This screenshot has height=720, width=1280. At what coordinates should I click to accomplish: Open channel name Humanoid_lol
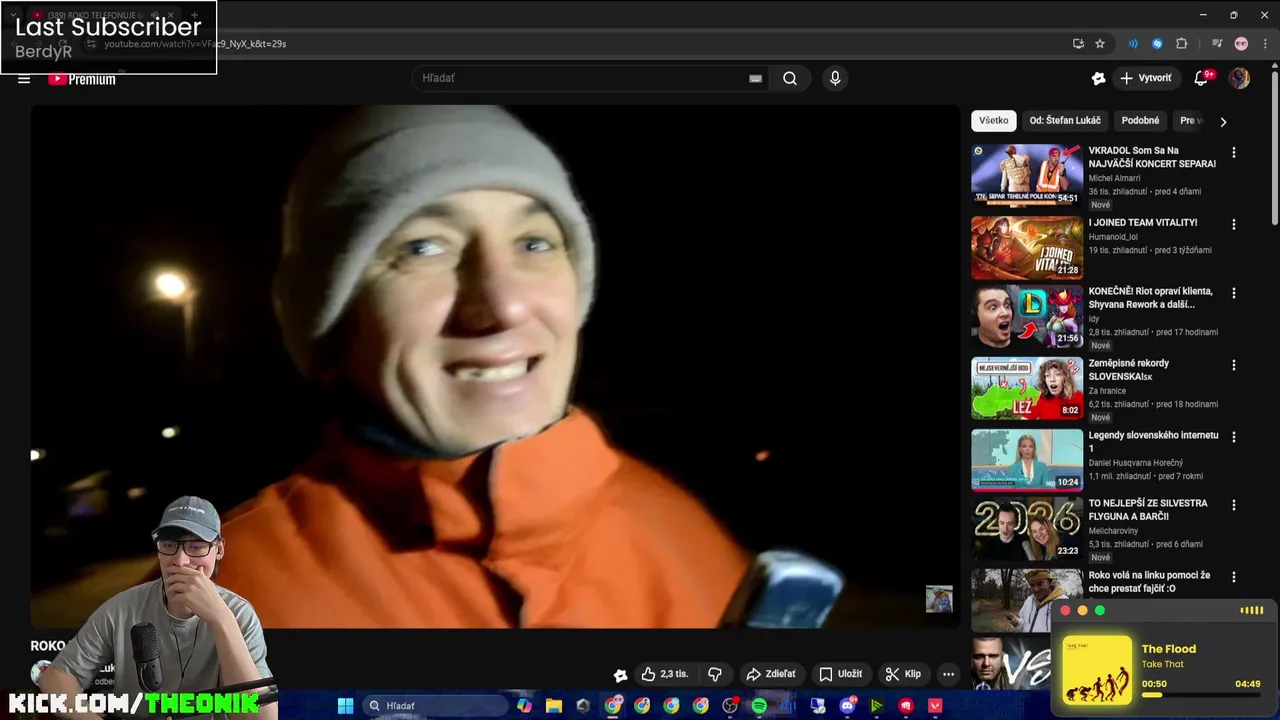pyautogui.click(x=1115, y=237)
